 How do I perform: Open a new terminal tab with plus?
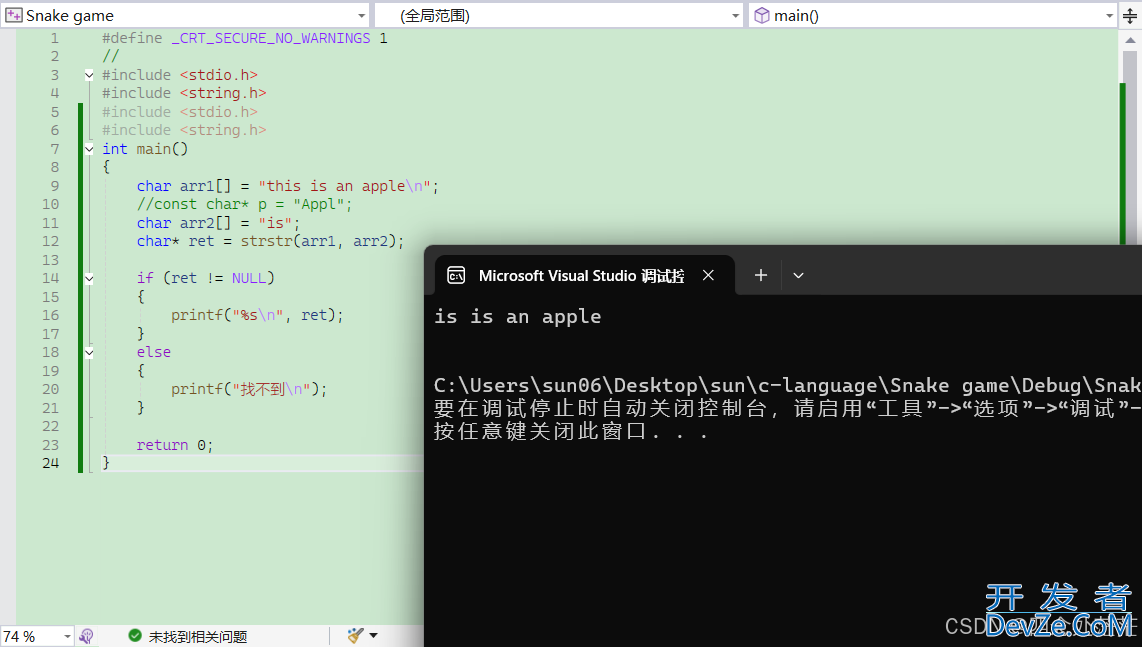coord(760,275)
